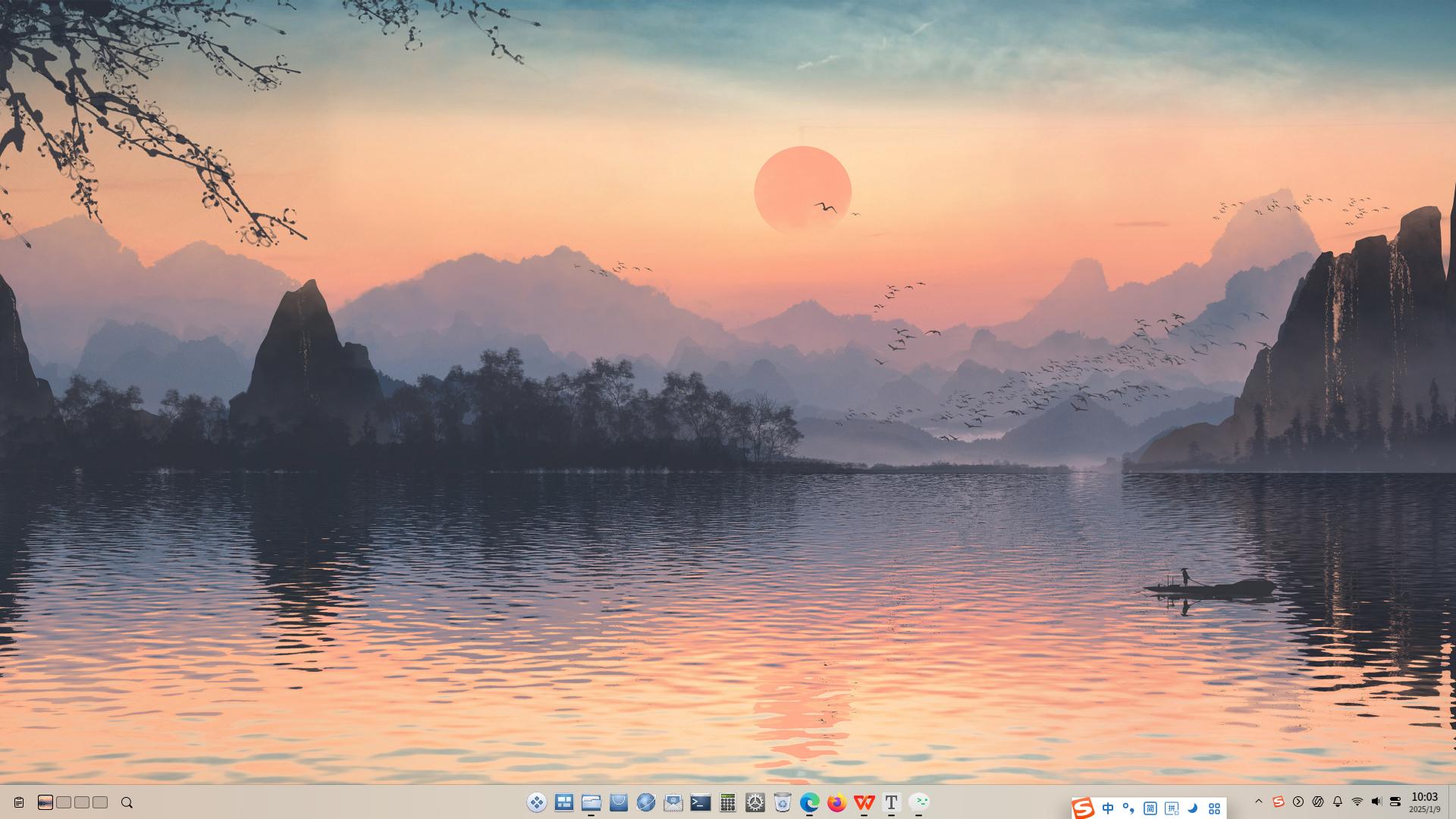
Task: Open the quick settings toggles icon
Action: [x=1395, y=802]
